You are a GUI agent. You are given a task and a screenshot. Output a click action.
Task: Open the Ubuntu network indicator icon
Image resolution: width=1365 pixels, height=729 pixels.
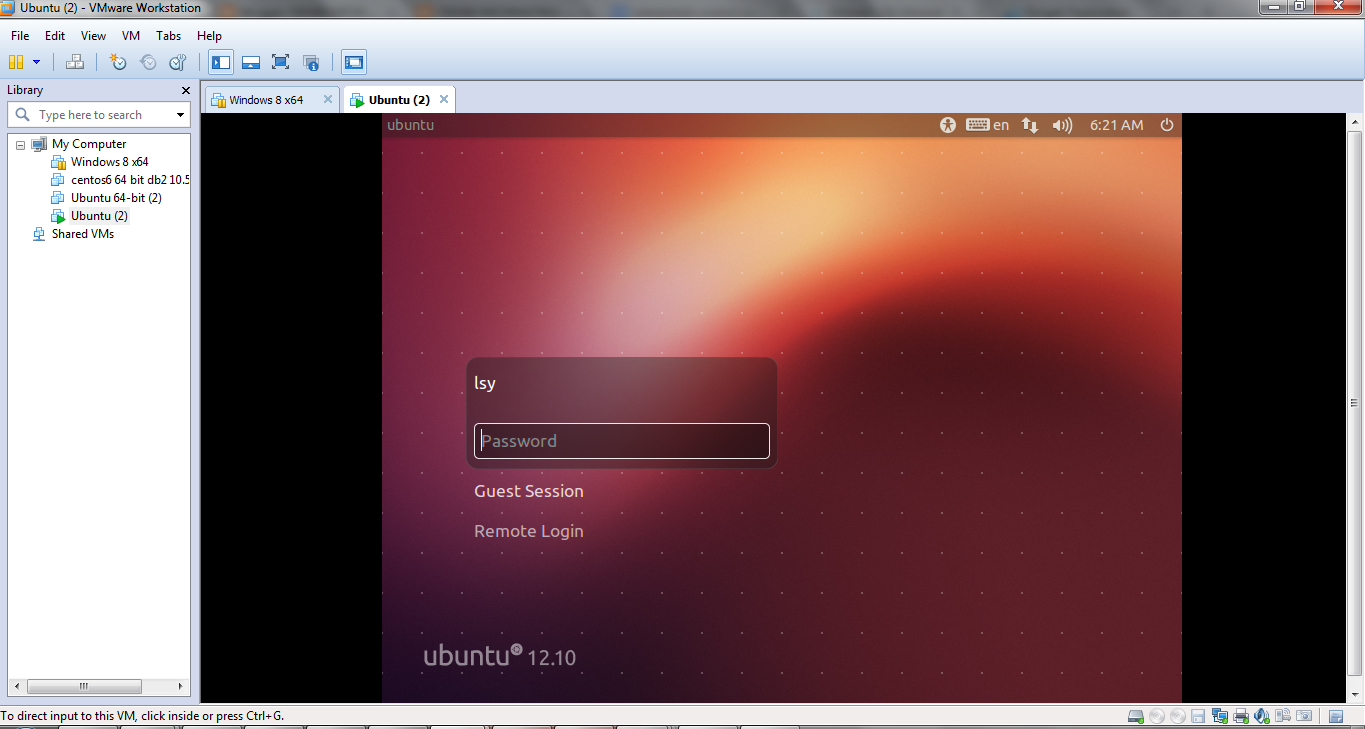coord(1030,125)
